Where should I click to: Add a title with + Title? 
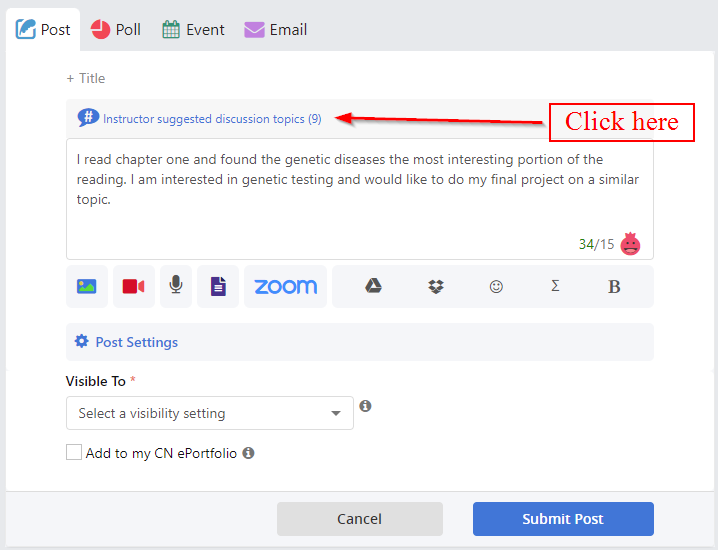click(x=86, y=78)
